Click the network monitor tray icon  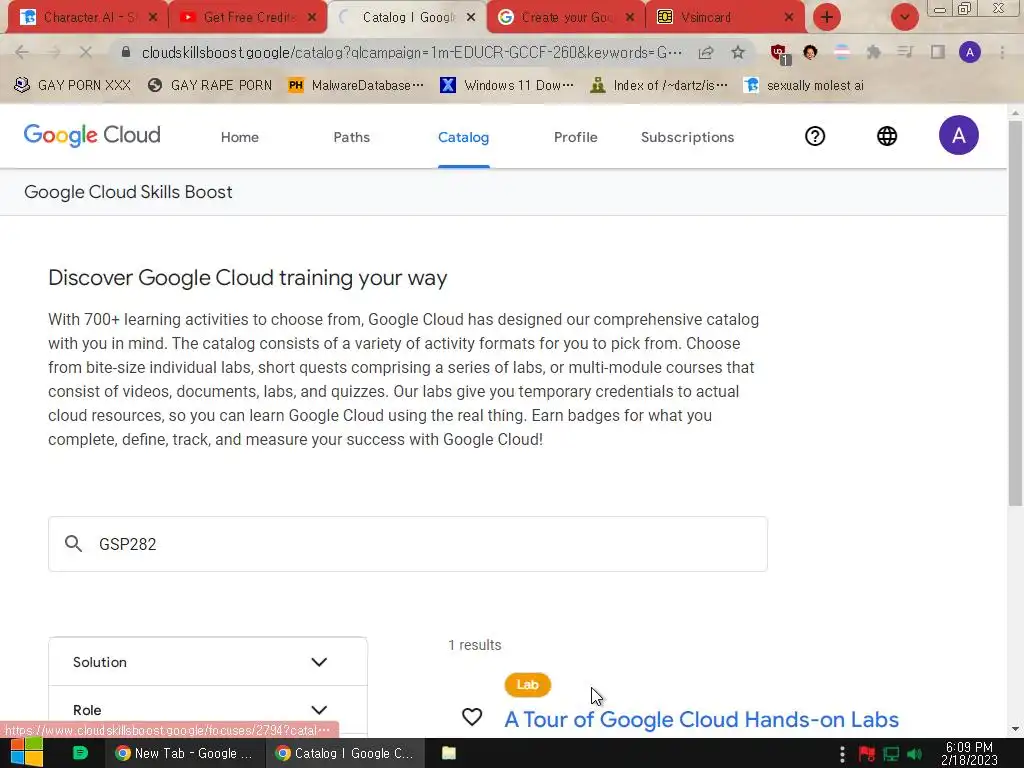tap(891, 754)
